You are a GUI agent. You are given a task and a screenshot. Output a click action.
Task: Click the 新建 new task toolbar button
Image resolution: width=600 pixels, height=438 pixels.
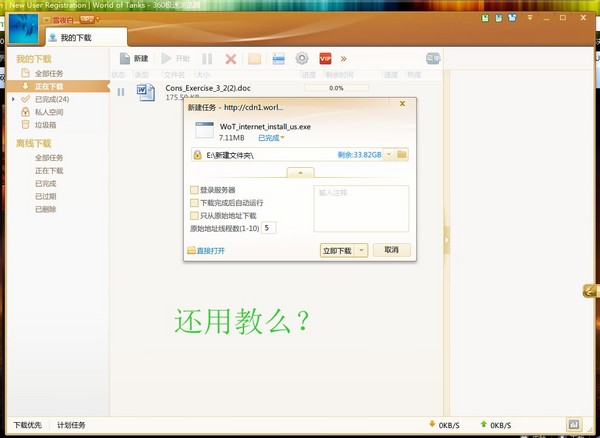[134, 59]
